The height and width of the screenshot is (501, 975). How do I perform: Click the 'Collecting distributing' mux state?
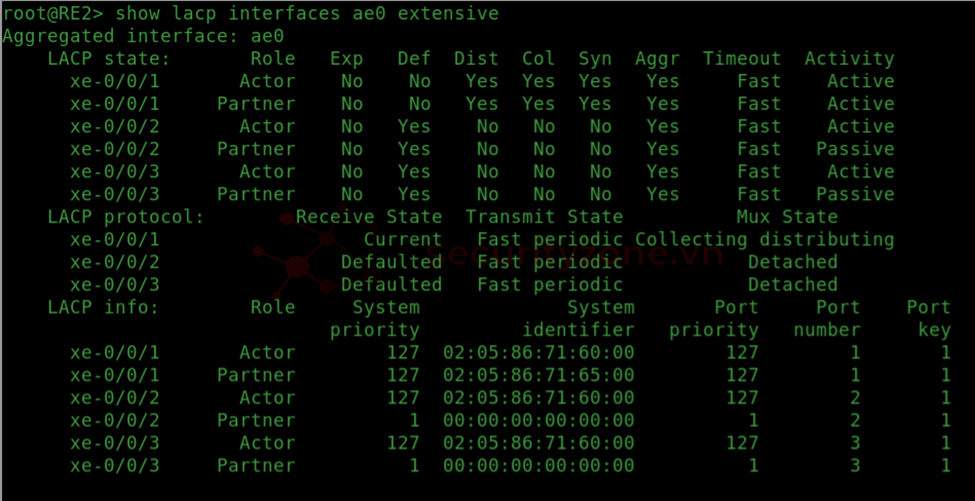click(x=765, y=239)
